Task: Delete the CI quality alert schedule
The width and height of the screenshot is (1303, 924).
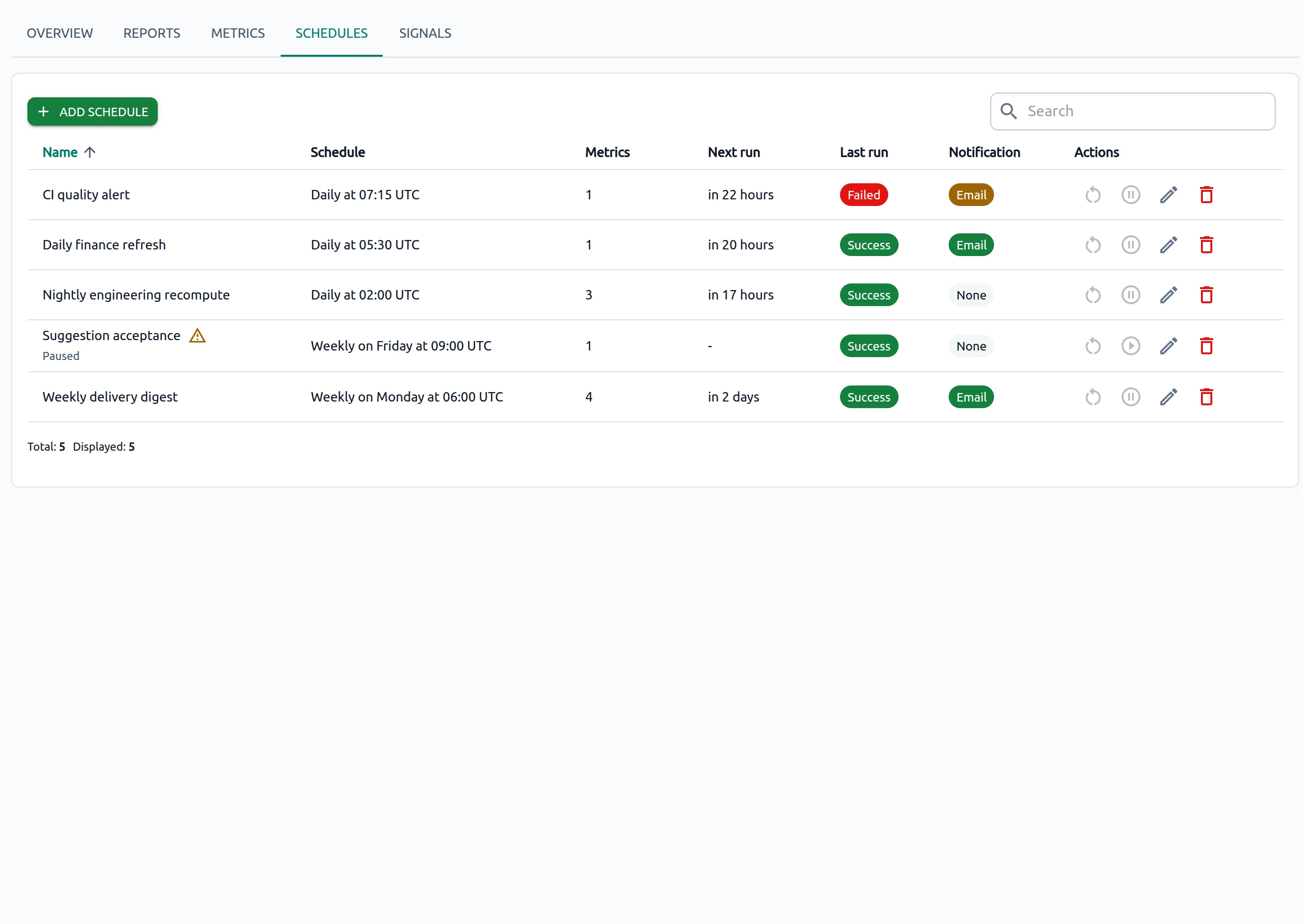Action: point(1206,195)
